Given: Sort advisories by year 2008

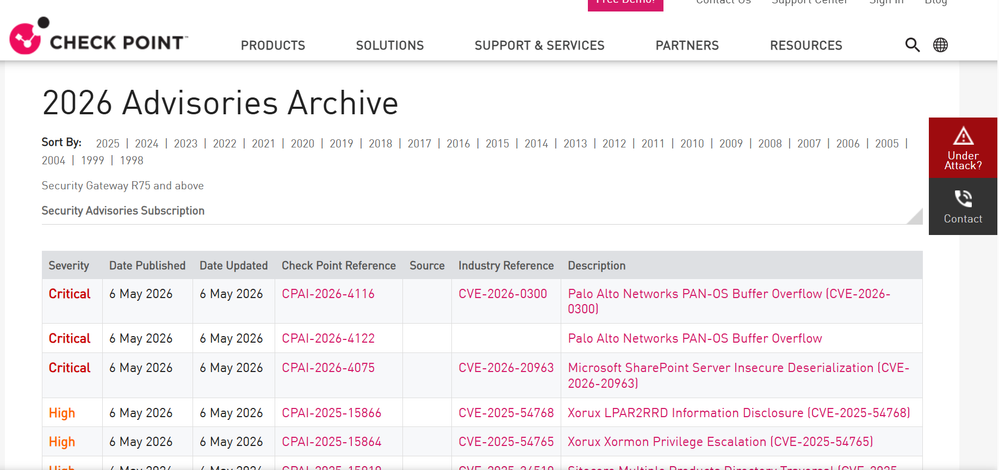Looking at the screenshot, I should 770,144.
